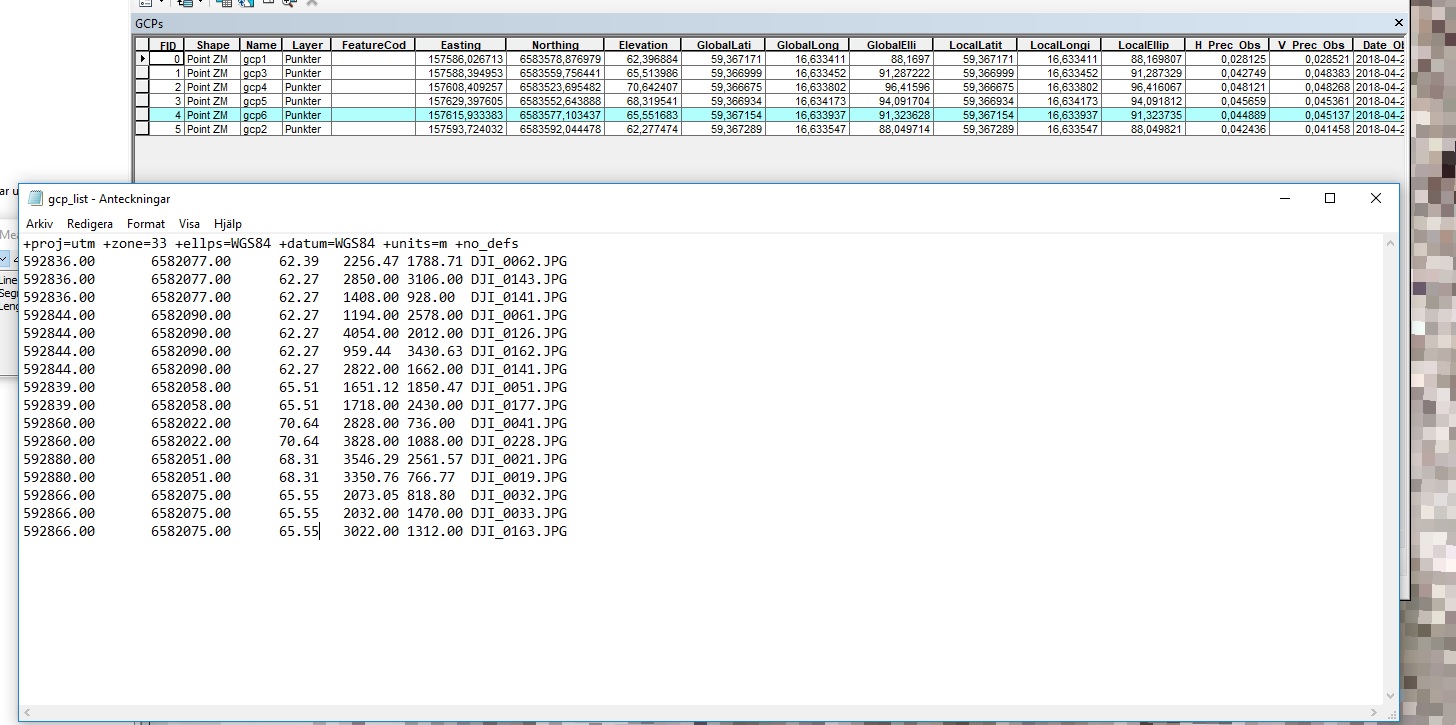This screenshot has width=1456, height=725.
Task: Close the gcp_list Notepad window
Action: [x=1375, y=199]
